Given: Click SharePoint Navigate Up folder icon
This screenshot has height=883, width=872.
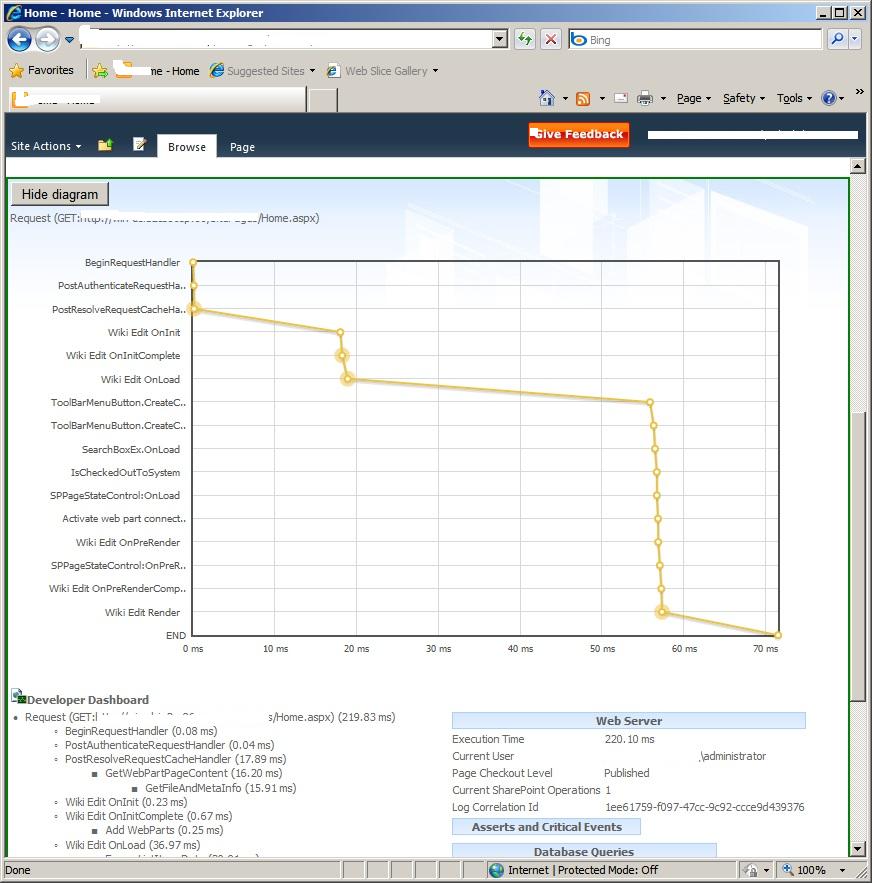Looking at the screenshot, I should [x=105, y=145].
